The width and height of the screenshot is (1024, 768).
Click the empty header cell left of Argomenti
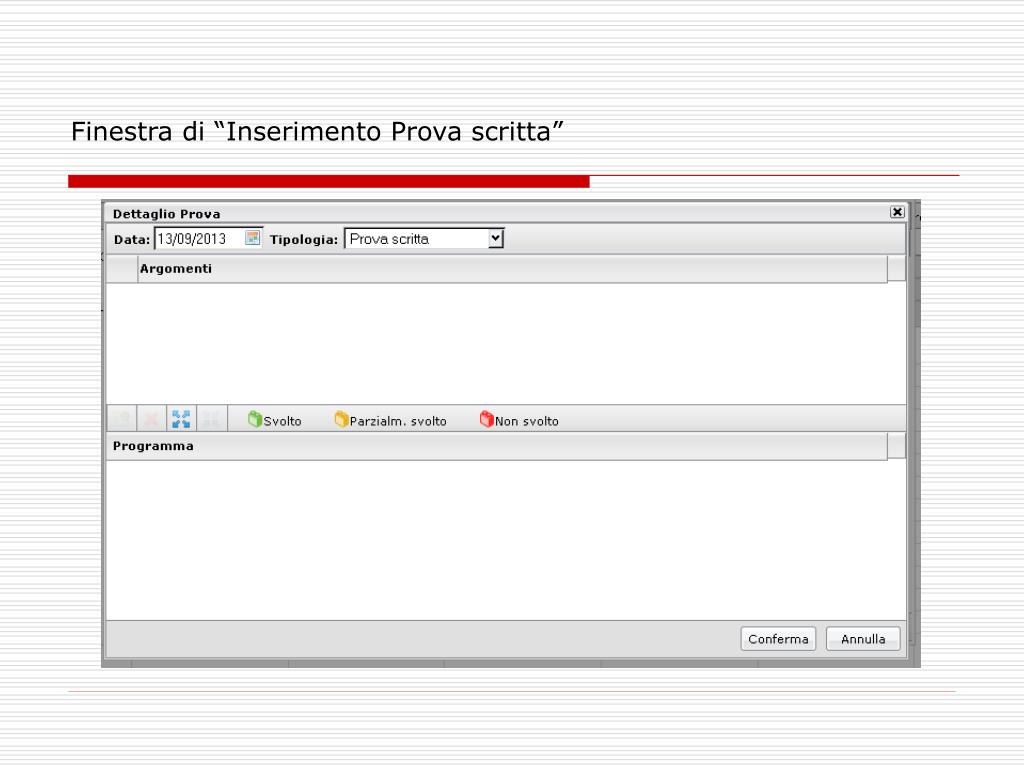122,269
